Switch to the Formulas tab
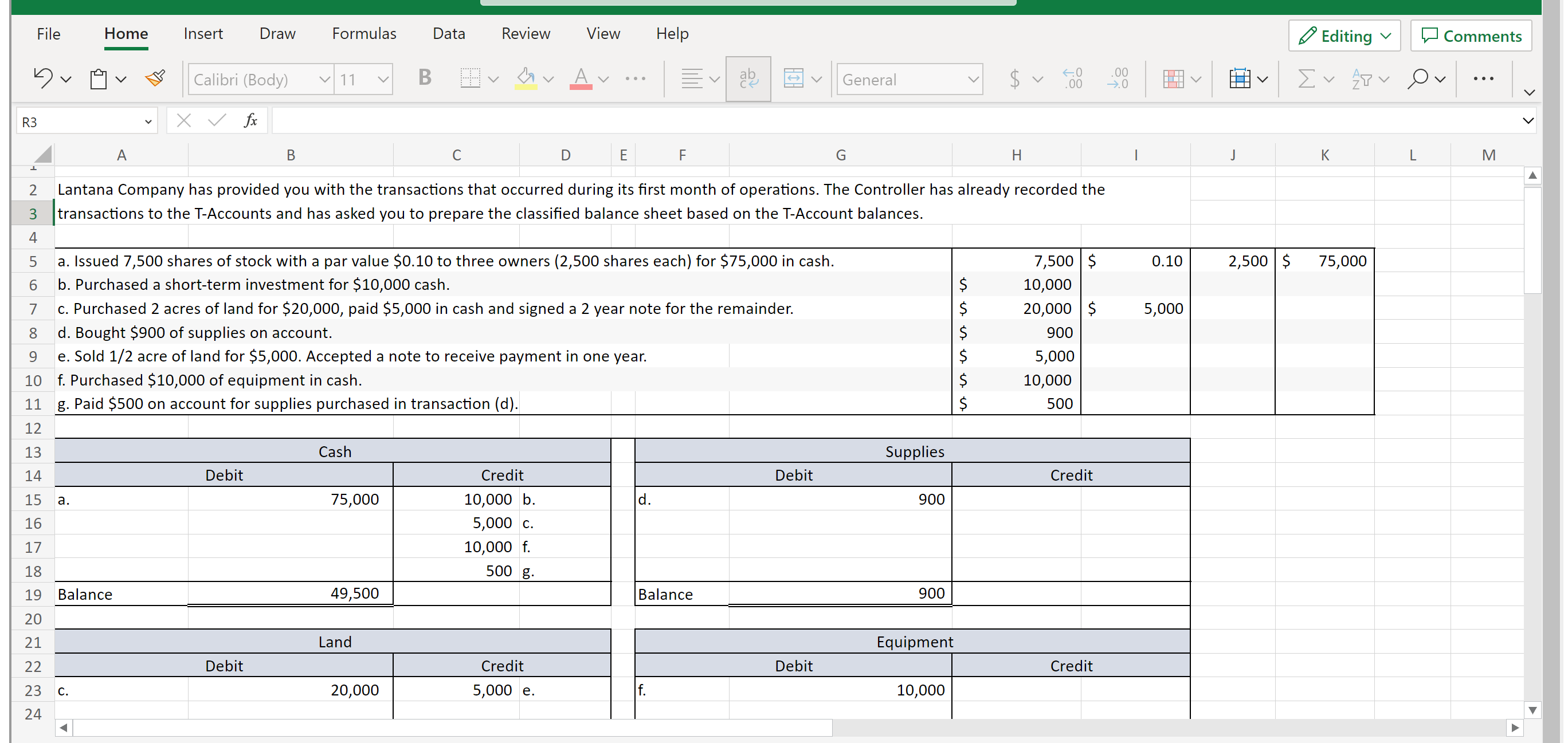This screenshot has width=1568, height=743. click(x=363, y=33)
